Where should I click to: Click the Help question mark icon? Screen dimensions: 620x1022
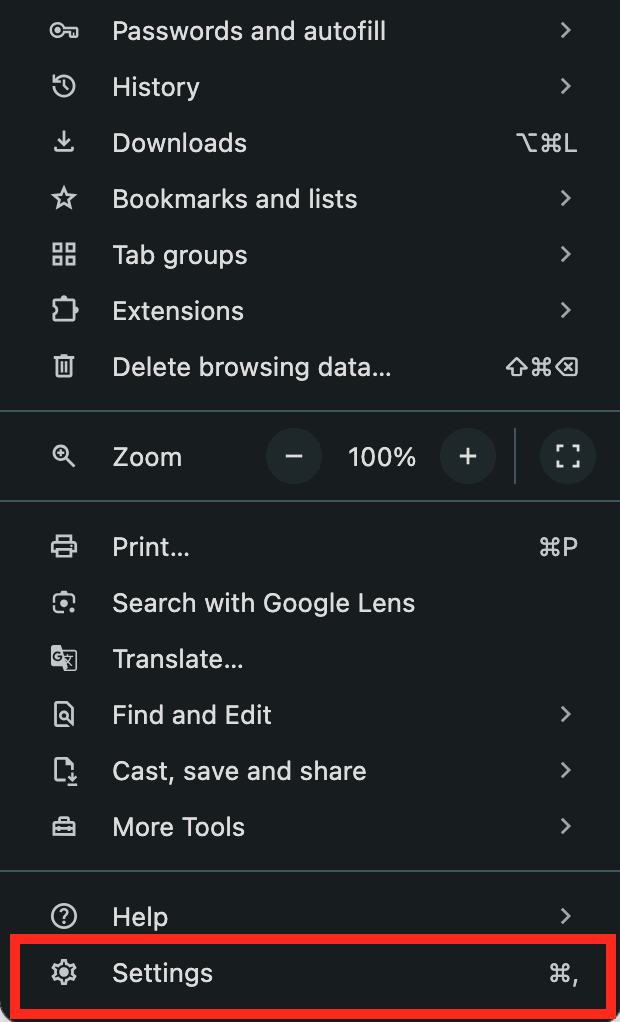click(x=64, y=917)
